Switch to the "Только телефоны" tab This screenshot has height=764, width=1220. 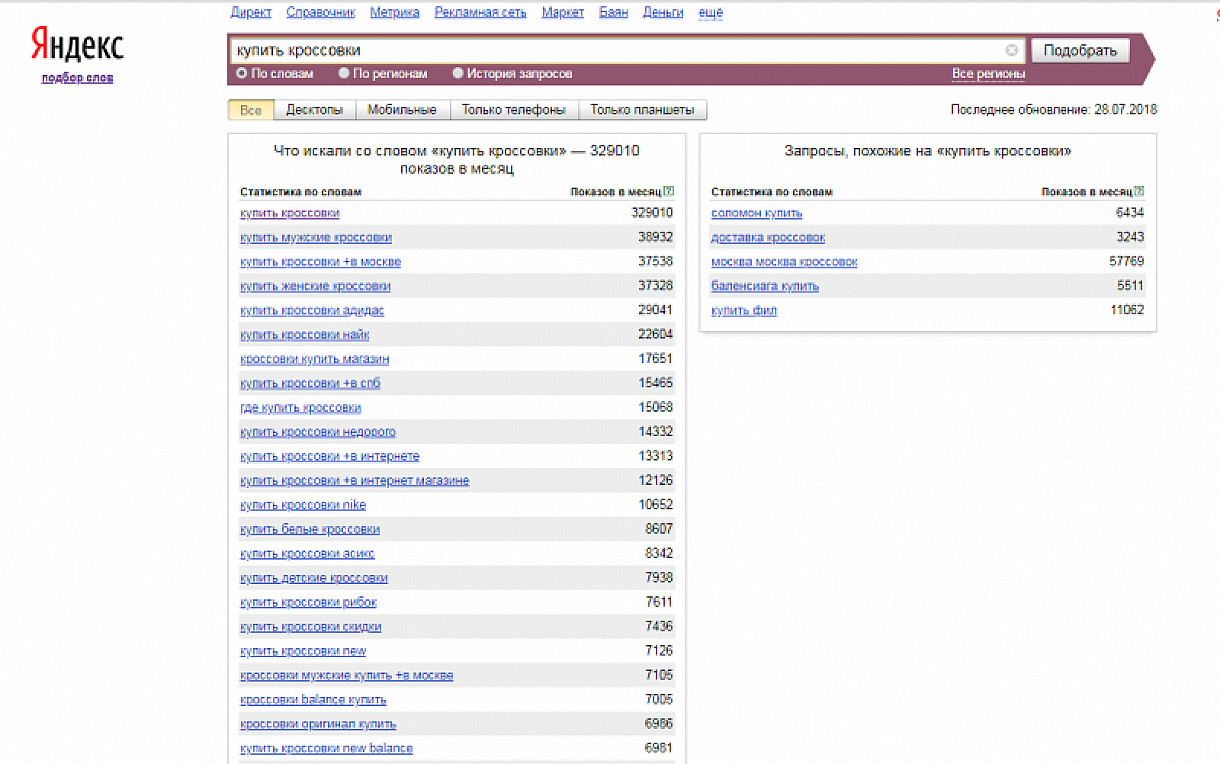tap(514, 110)
